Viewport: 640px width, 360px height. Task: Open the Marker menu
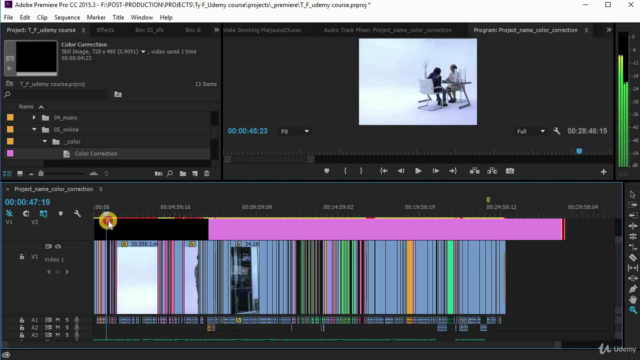(x=96, y=18)
